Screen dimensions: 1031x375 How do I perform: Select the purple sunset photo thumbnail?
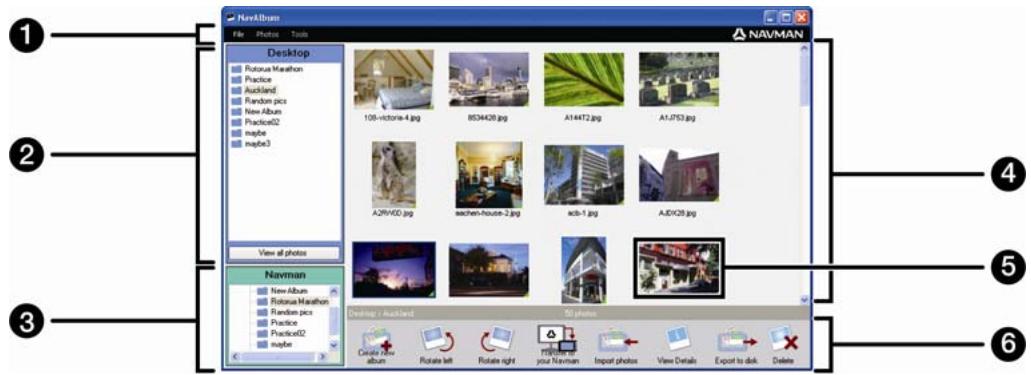click(394, 269)
